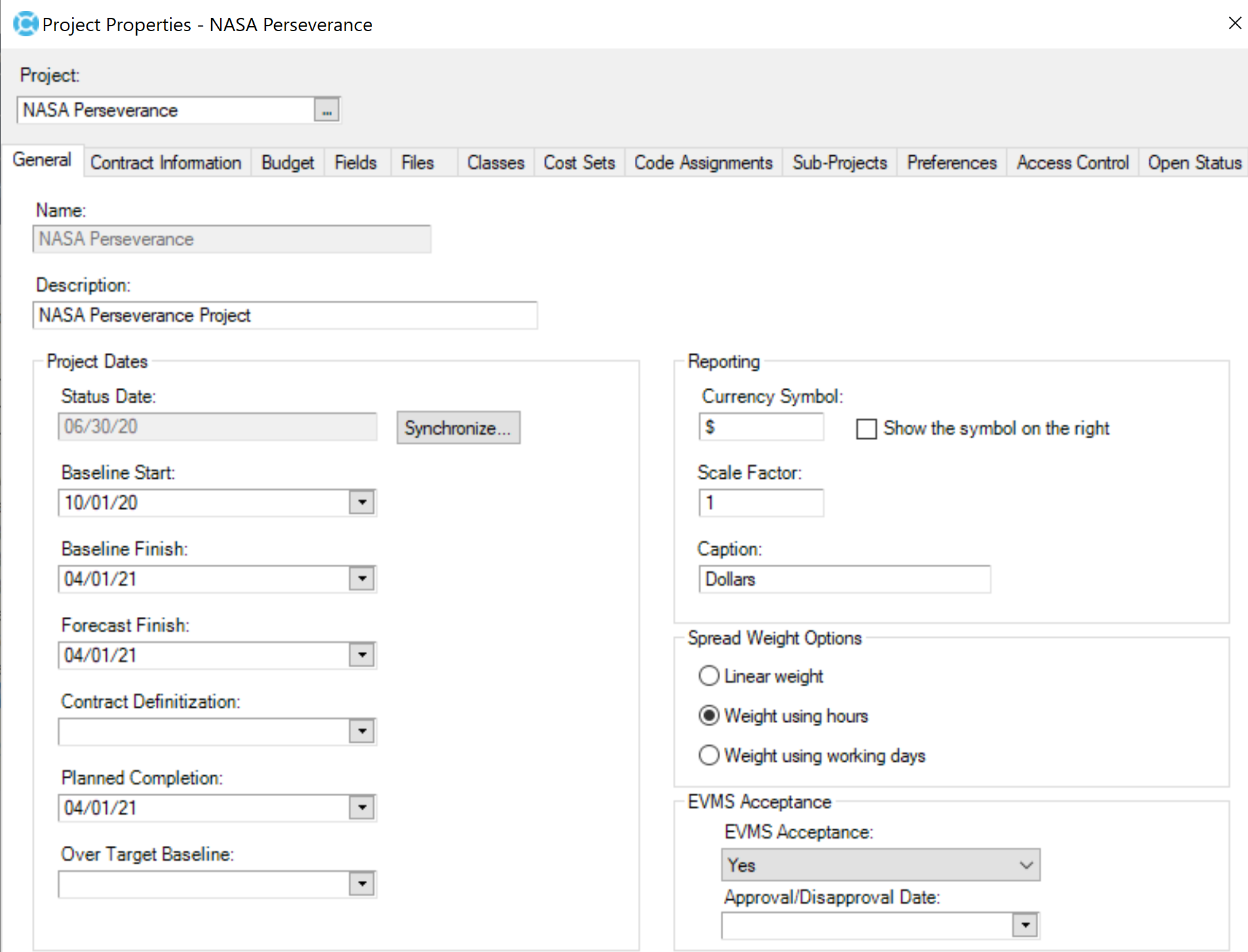Select the General tab

click(42, 160)
